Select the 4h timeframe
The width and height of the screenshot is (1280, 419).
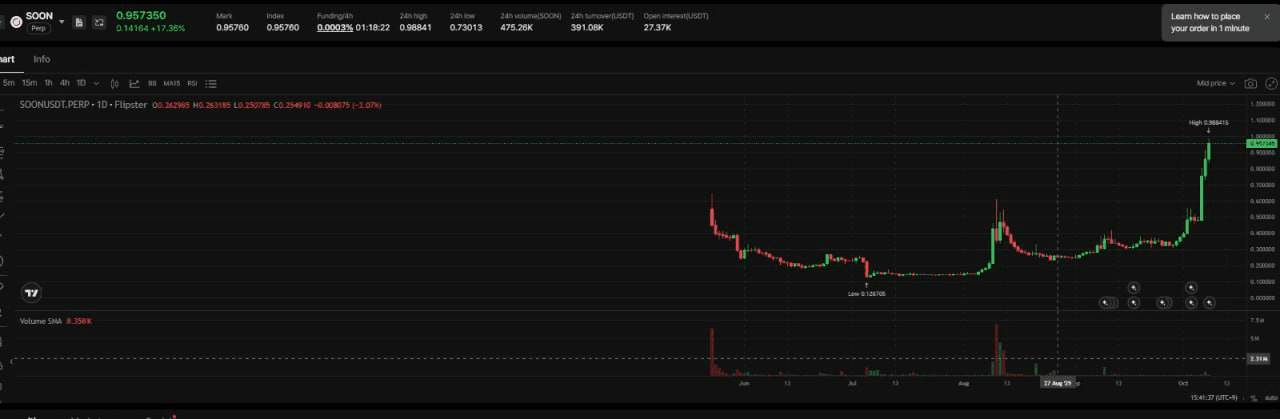[x=64, y=83]
